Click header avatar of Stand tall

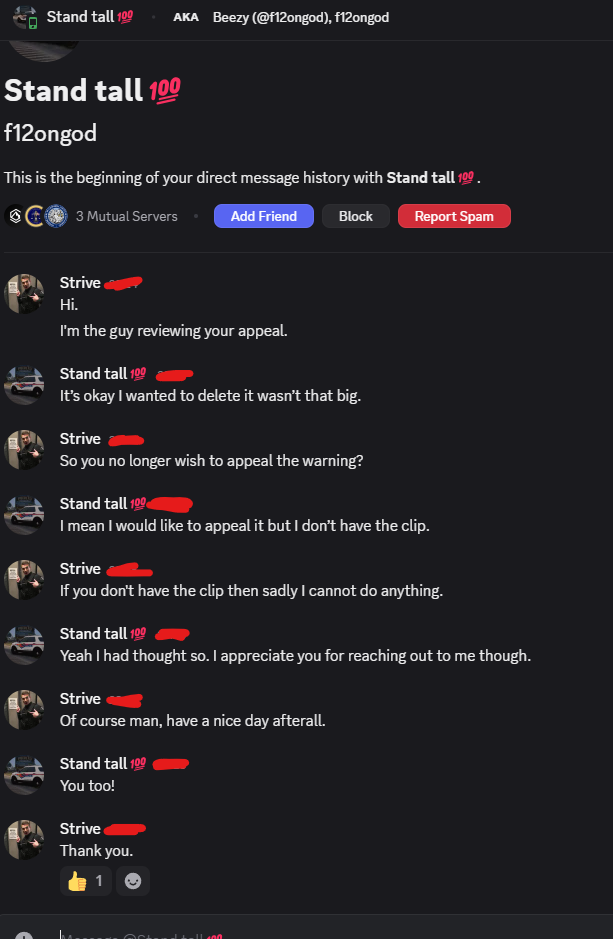click(25, 17)
